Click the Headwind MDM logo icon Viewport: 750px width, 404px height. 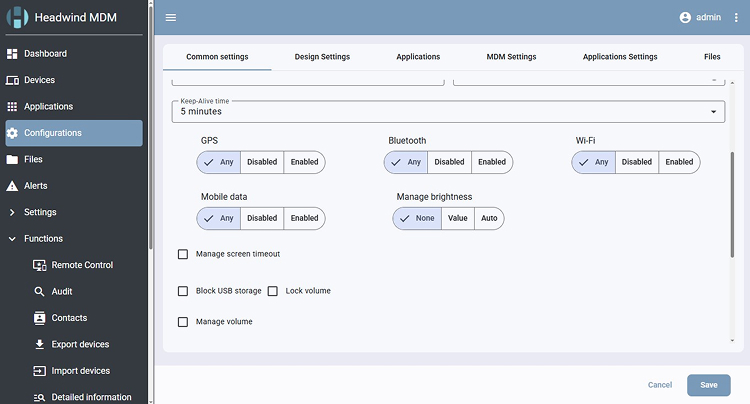coord(17,17)
